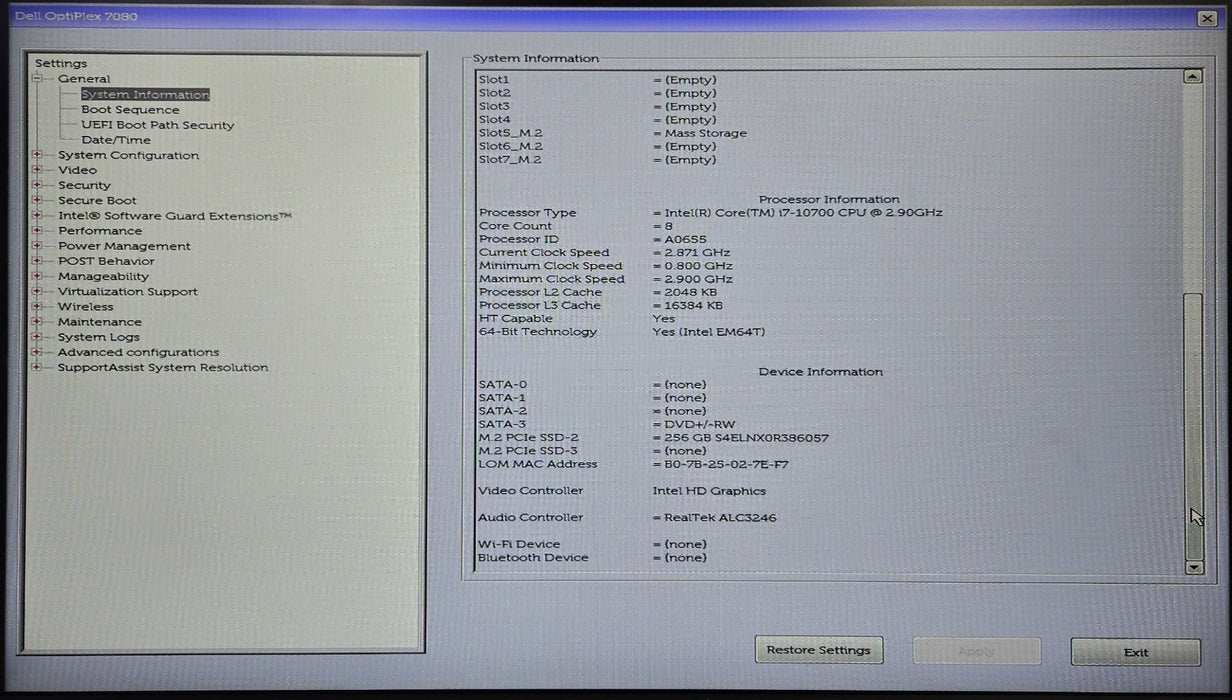This screenshot has height=700, width=1232.
Task: Click the vertical scrollbar thumb
Action: 1192,426
